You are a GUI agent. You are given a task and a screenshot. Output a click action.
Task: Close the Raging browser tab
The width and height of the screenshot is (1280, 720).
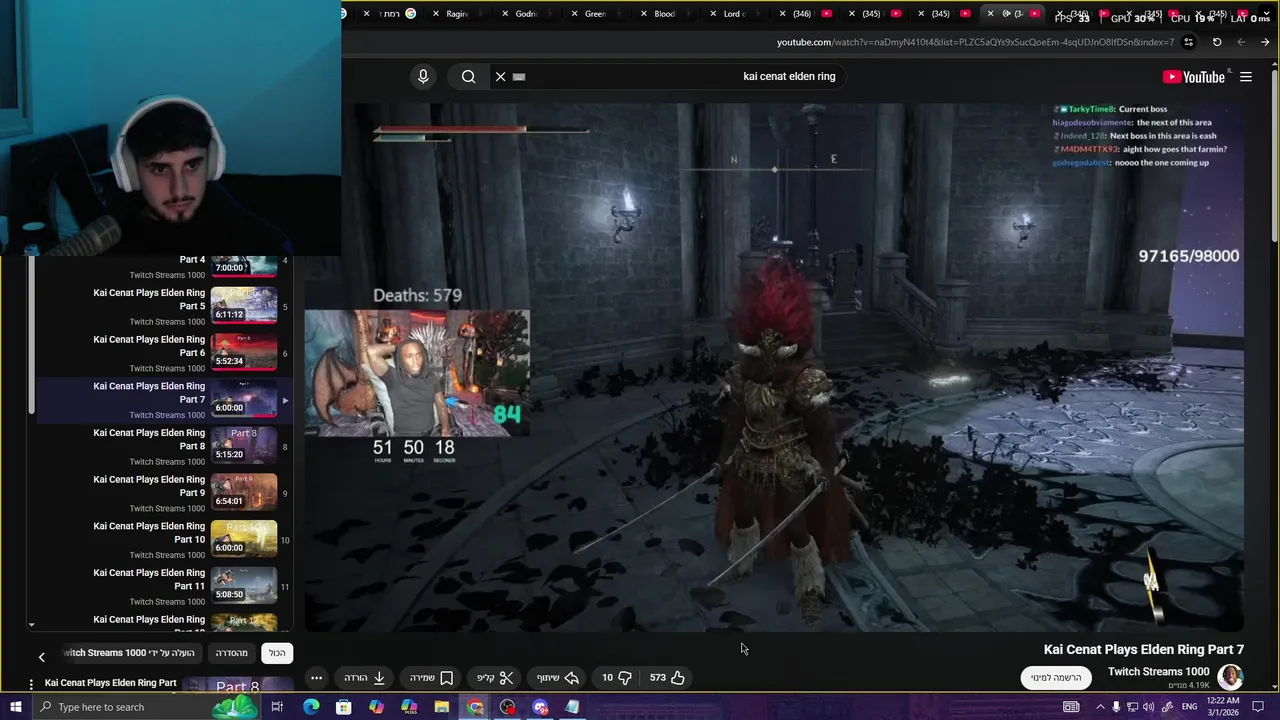coord(434,14)
